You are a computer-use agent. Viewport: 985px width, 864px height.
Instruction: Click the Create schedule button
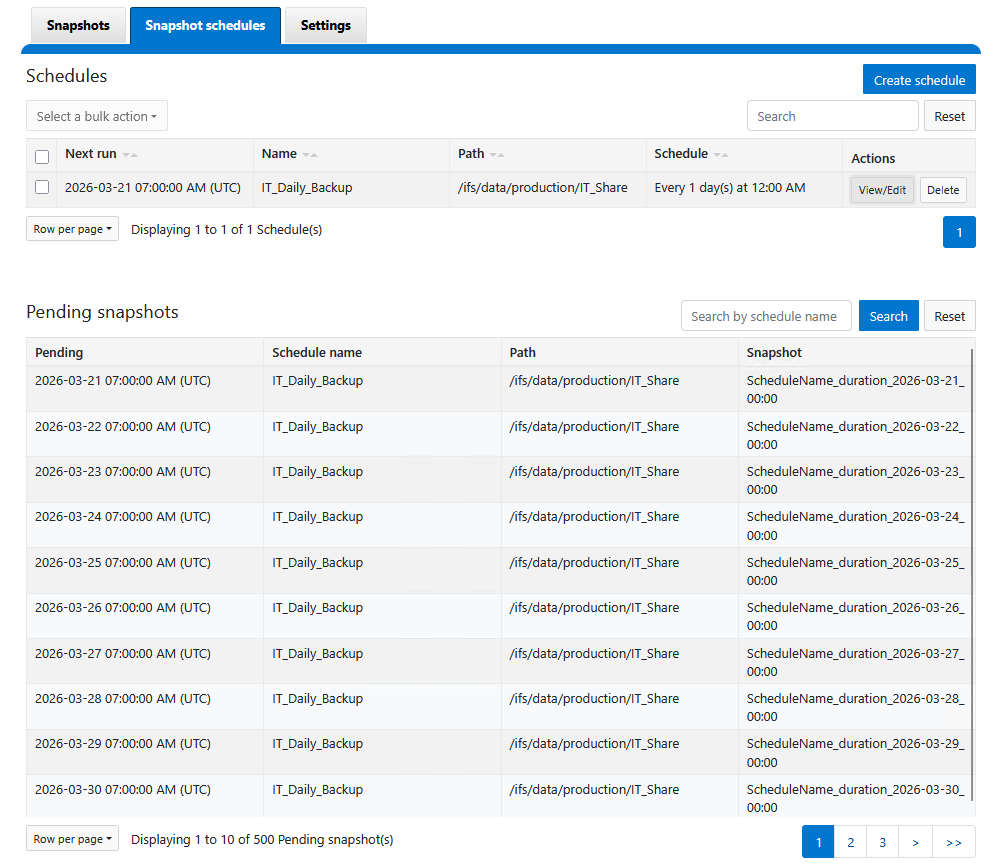(919, 80)
